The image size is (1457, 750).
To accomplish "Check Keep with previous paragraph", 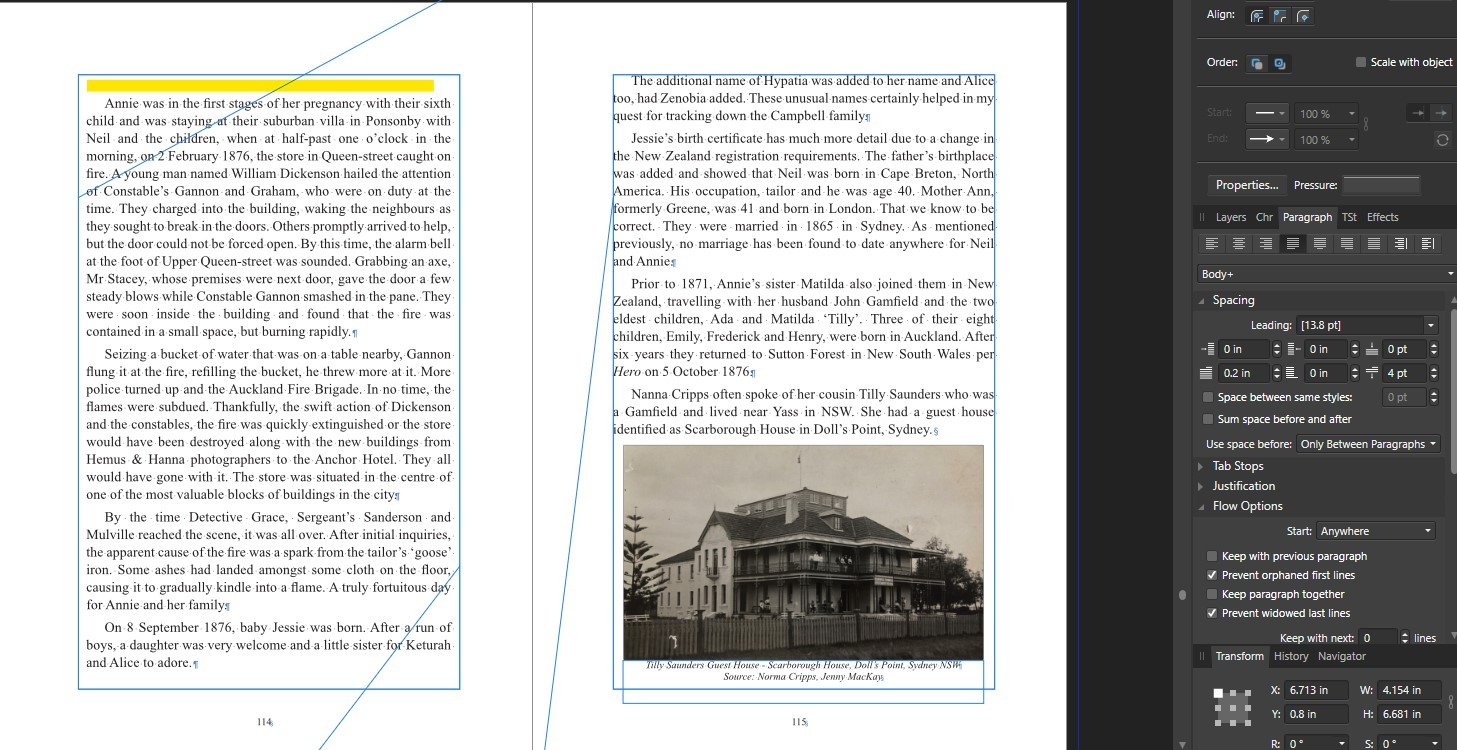I will 1212,556.
